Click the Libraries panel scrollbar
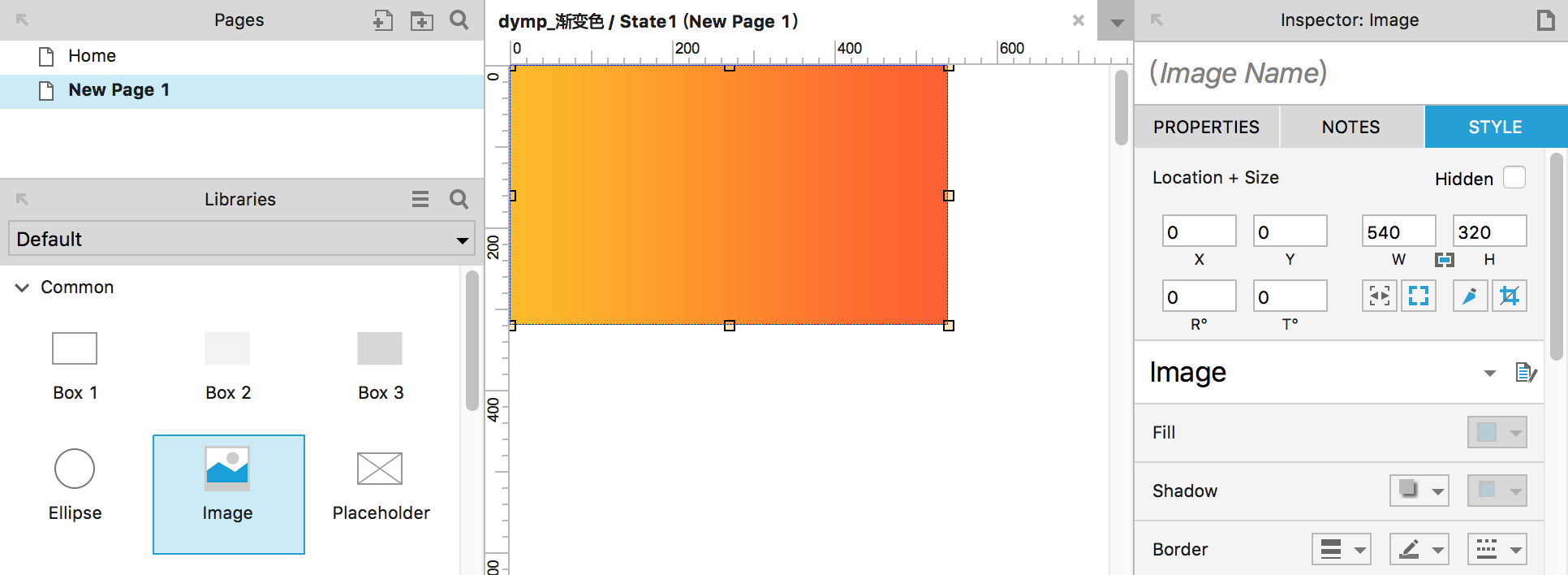The image size is (1568, 575). 472,341
